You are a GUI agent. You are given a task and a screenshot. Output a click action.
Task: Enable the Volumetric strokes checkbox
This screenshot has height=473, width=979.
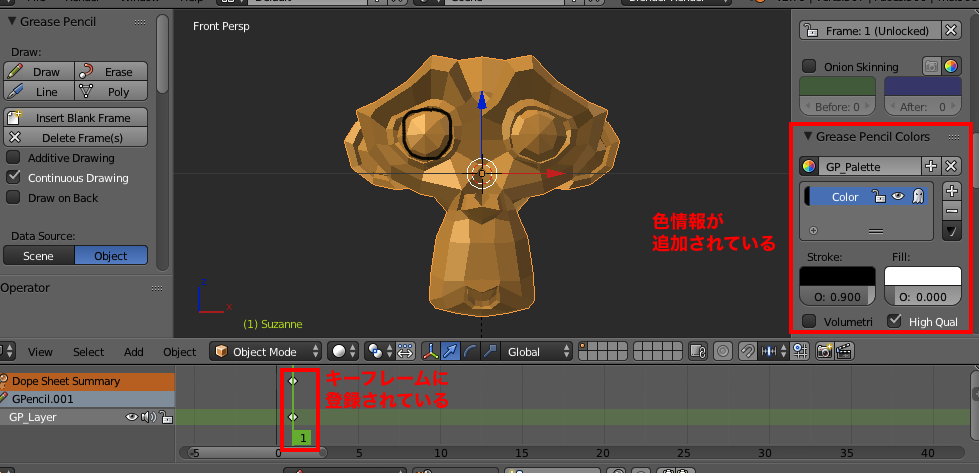(x=809, y=321)
